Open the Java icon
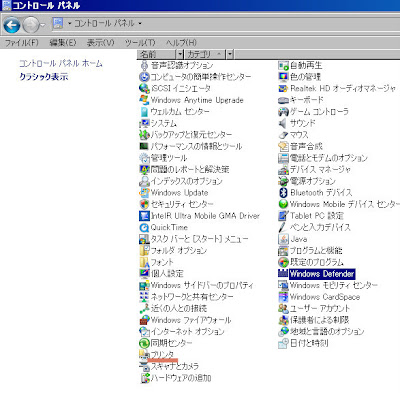The image size is (400, 393). 283,239
